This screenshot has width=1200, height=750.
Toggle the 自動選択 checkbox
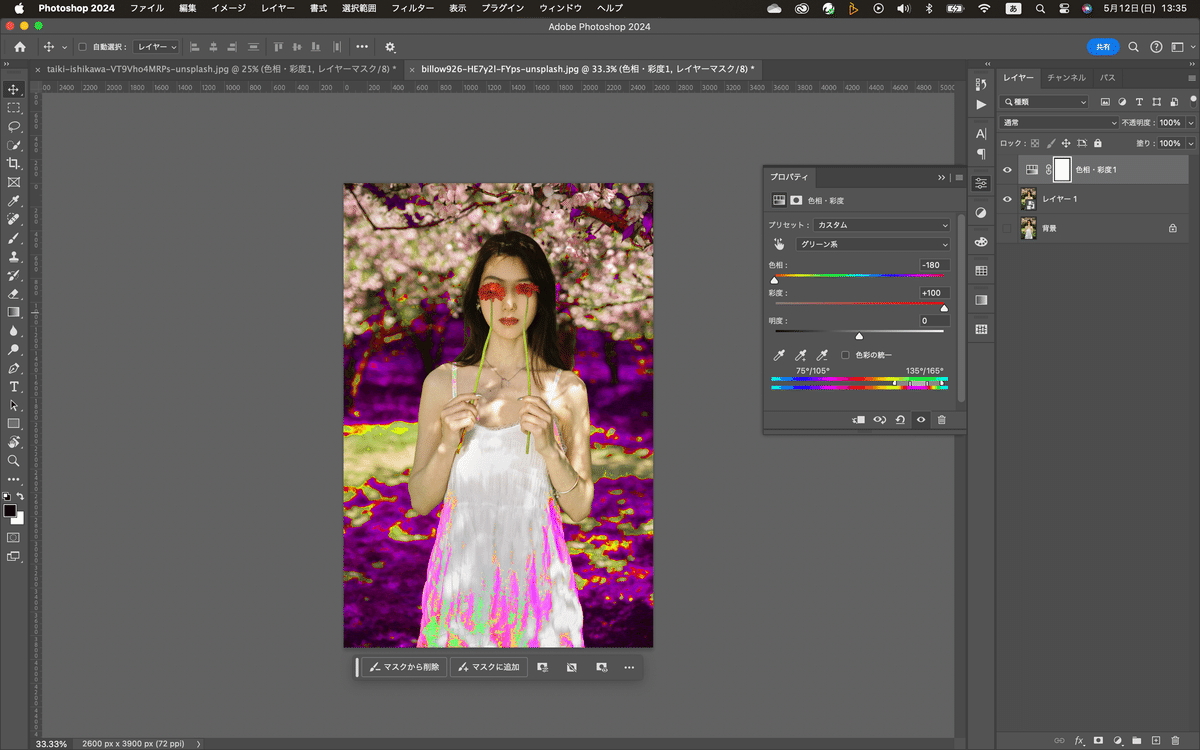click(x=83, y=47)
